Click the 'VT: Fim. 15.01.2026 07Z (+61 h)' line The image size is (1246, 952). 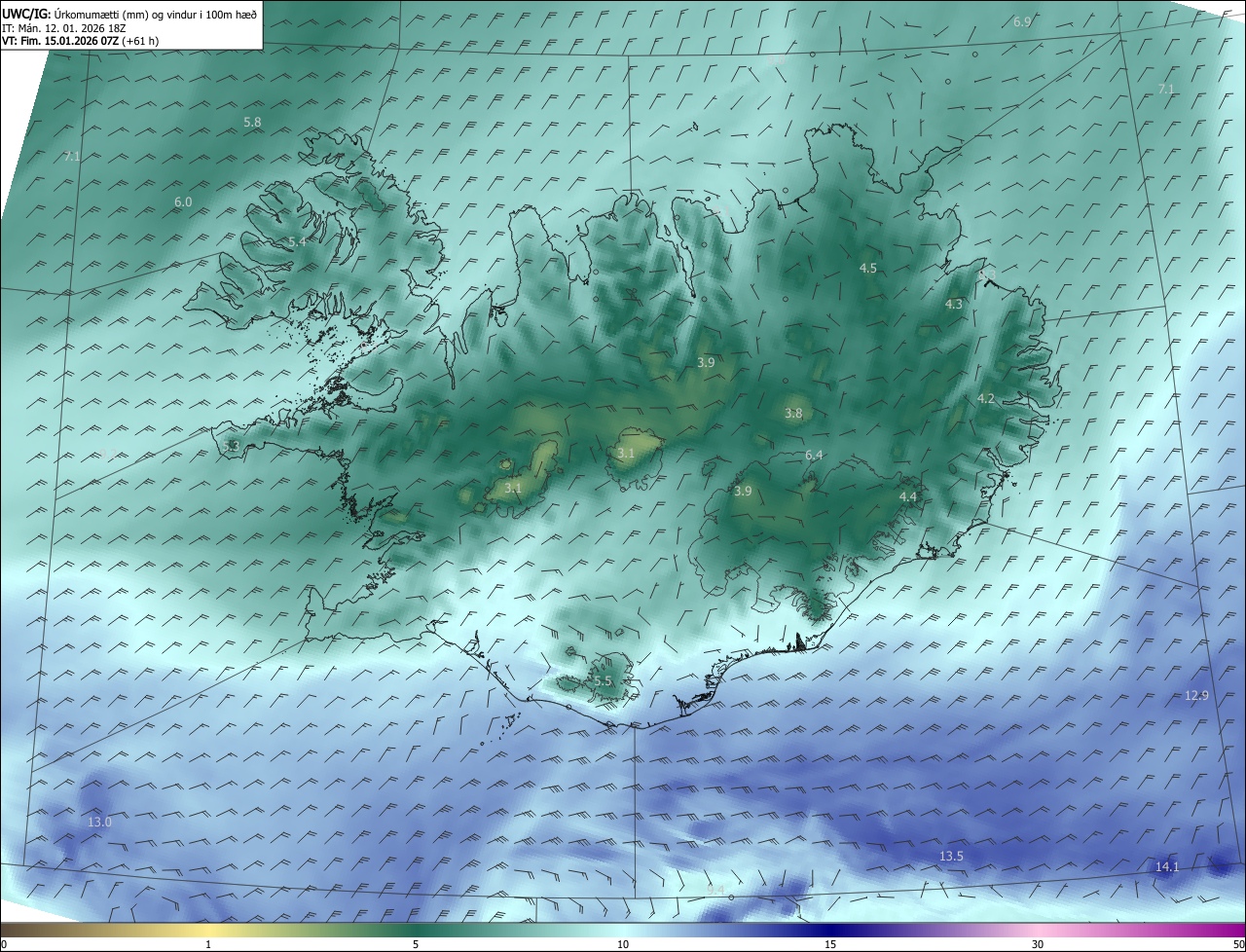[81, 41]
